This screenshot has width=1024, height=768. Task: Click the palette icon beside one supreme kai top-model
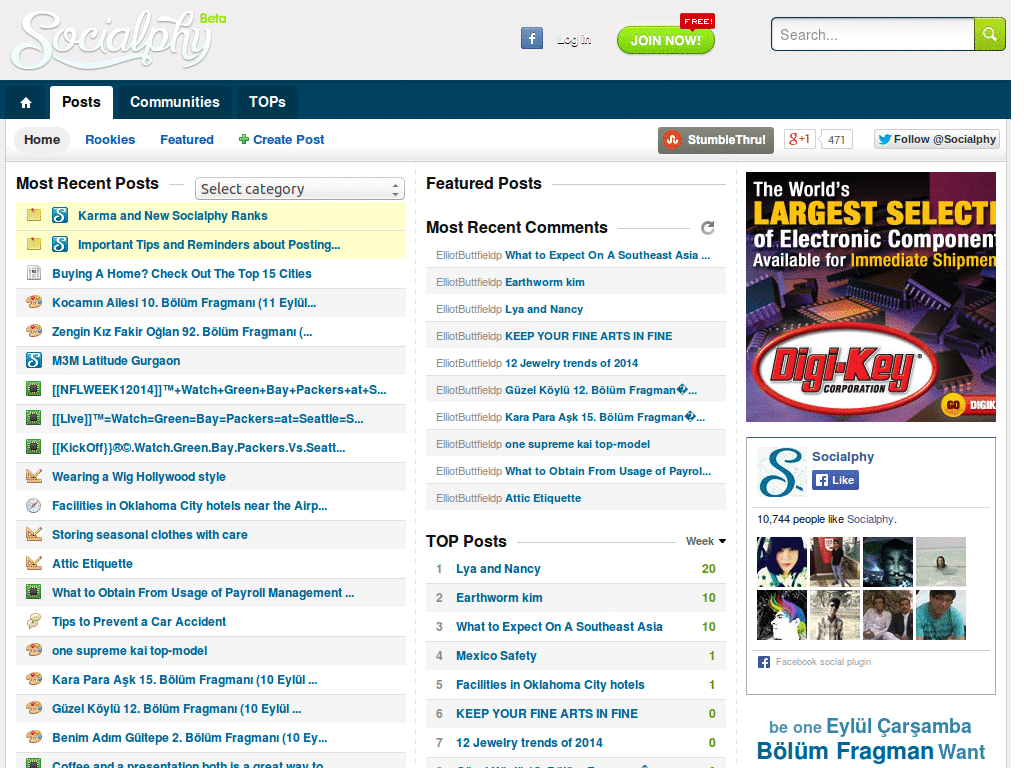point(34,650)
